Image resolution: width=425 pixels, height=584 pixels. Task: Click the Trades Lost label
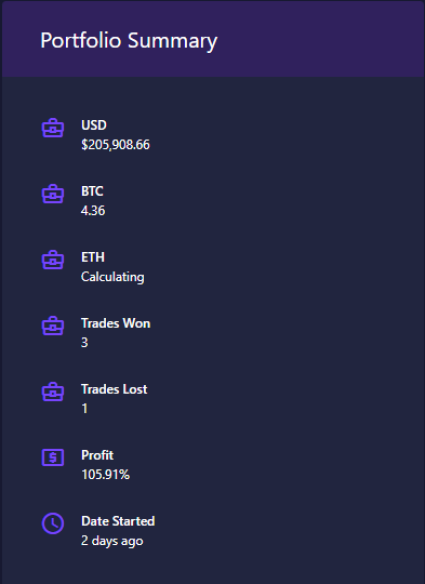pos(114,389)
